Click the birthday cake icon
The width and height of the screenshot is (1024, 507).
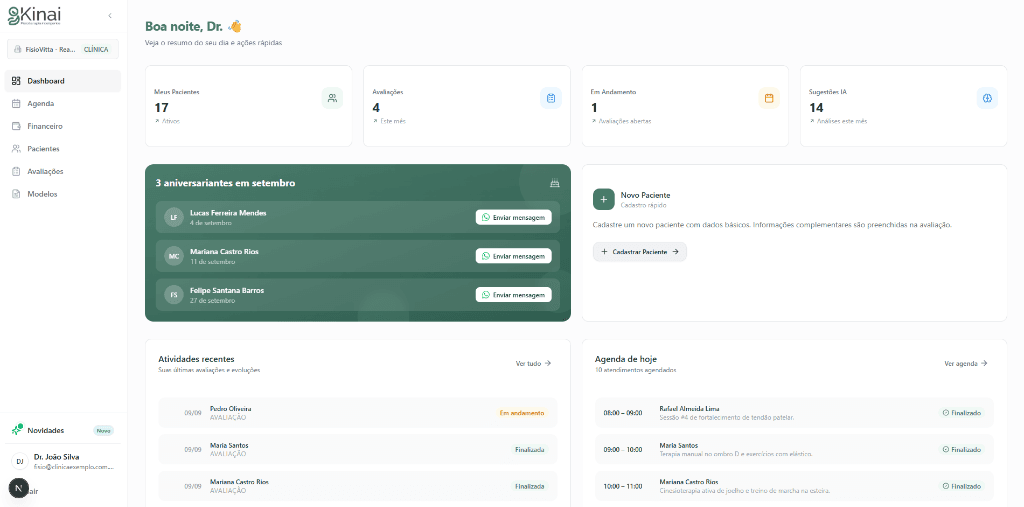pos(554,184)
